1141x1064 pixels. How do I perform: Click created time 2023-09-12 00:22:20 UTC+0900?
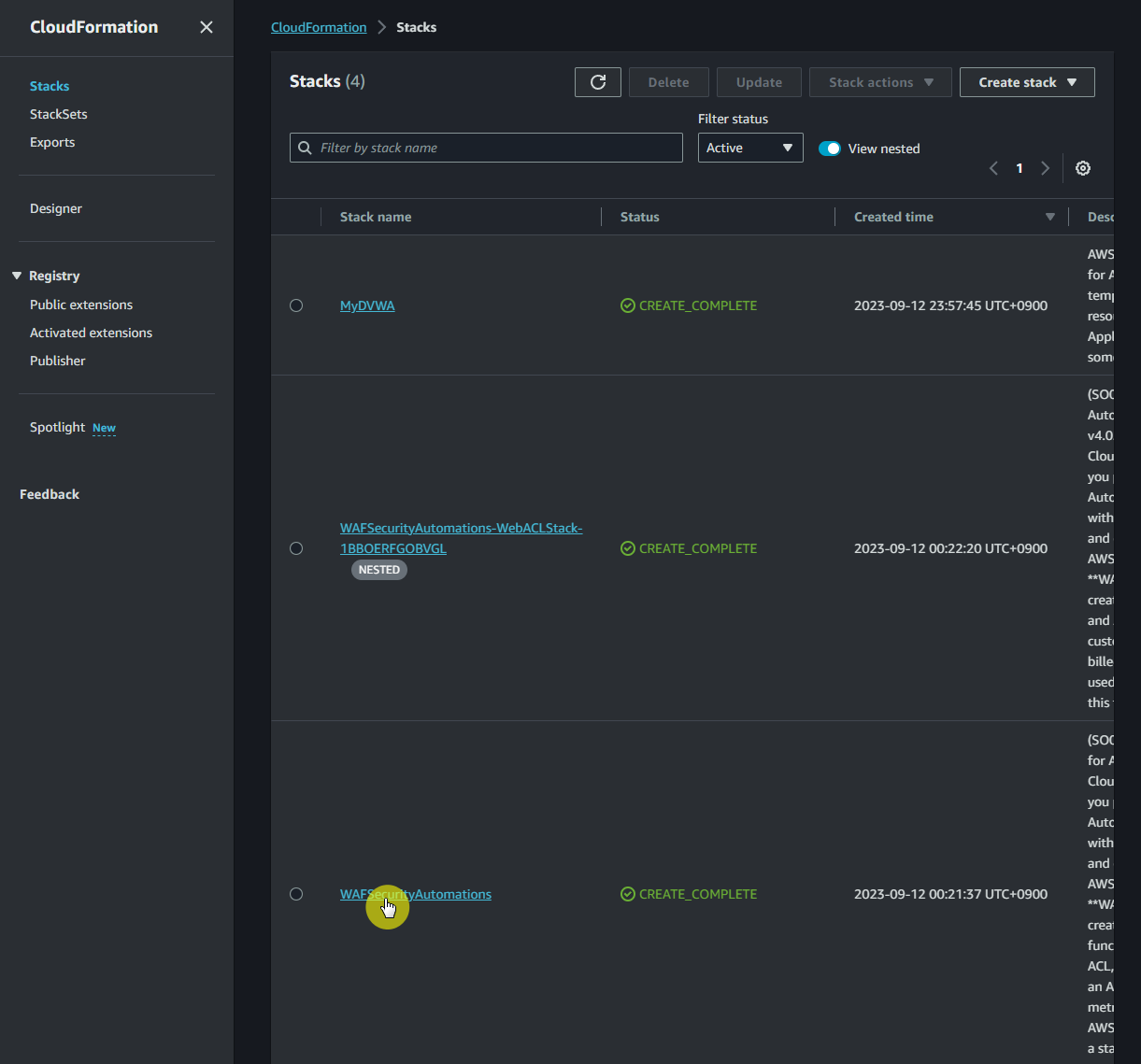point(950,548)
